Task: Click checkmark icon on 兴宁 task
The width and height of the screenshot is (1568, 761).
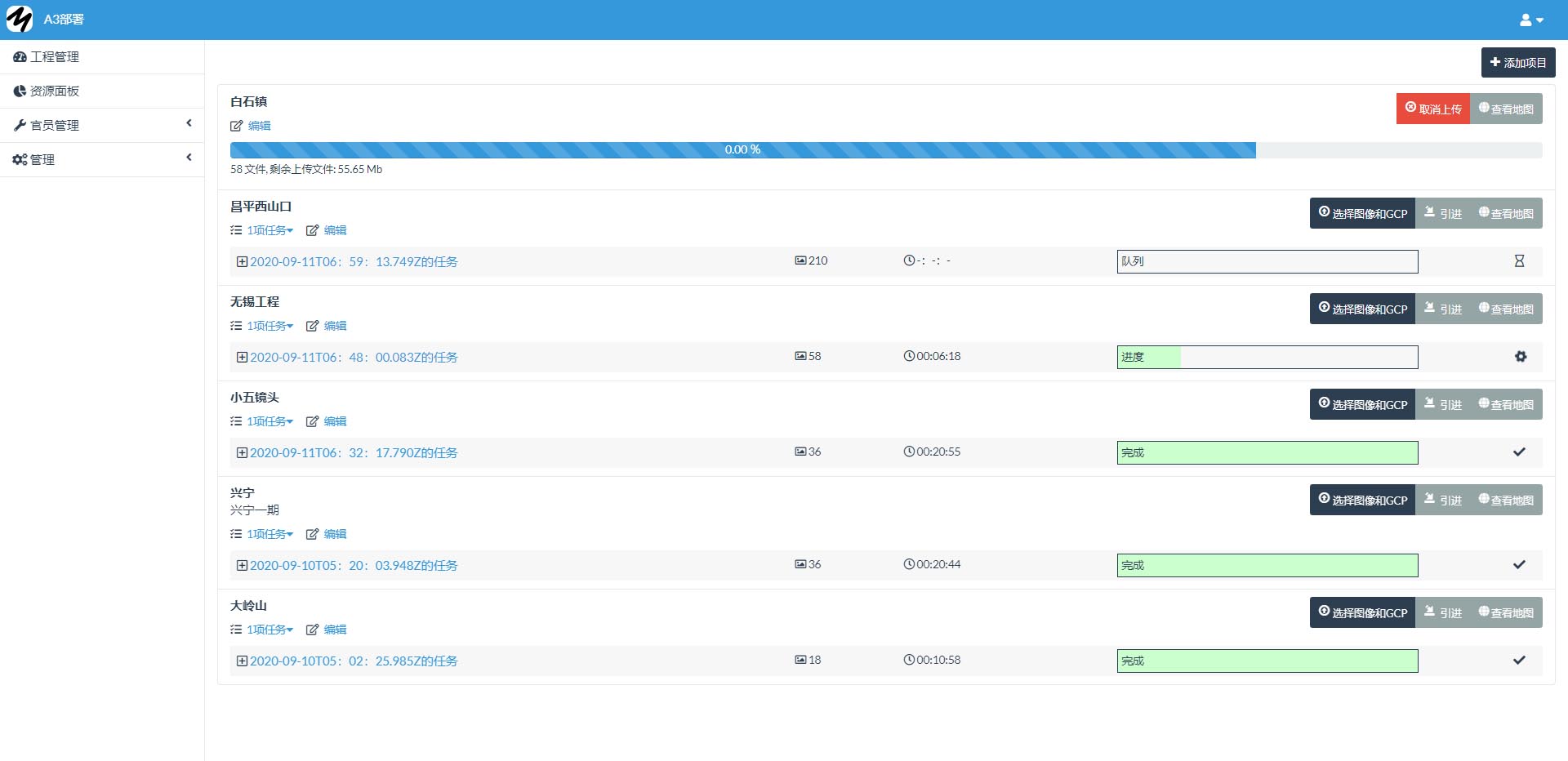Action: (x=1519, y=565)
